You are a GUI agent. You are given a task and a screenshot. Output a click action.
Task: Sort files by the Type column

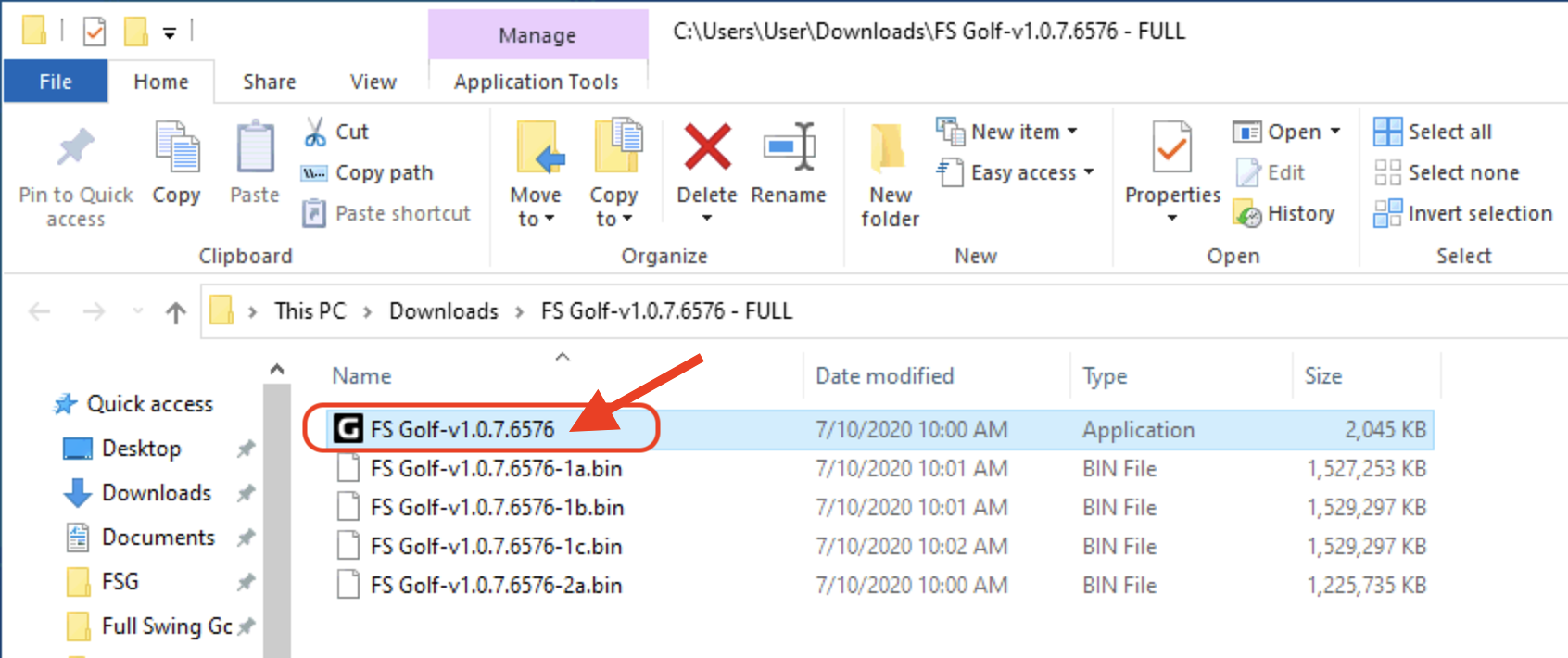[1105, 376]
